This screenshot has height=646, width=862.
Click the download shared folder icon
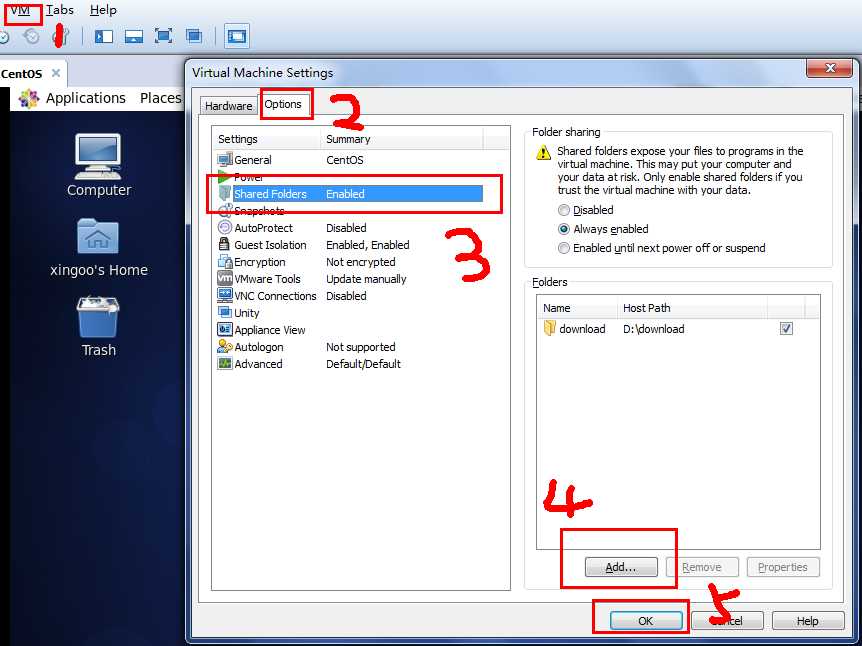click(549, 329)
